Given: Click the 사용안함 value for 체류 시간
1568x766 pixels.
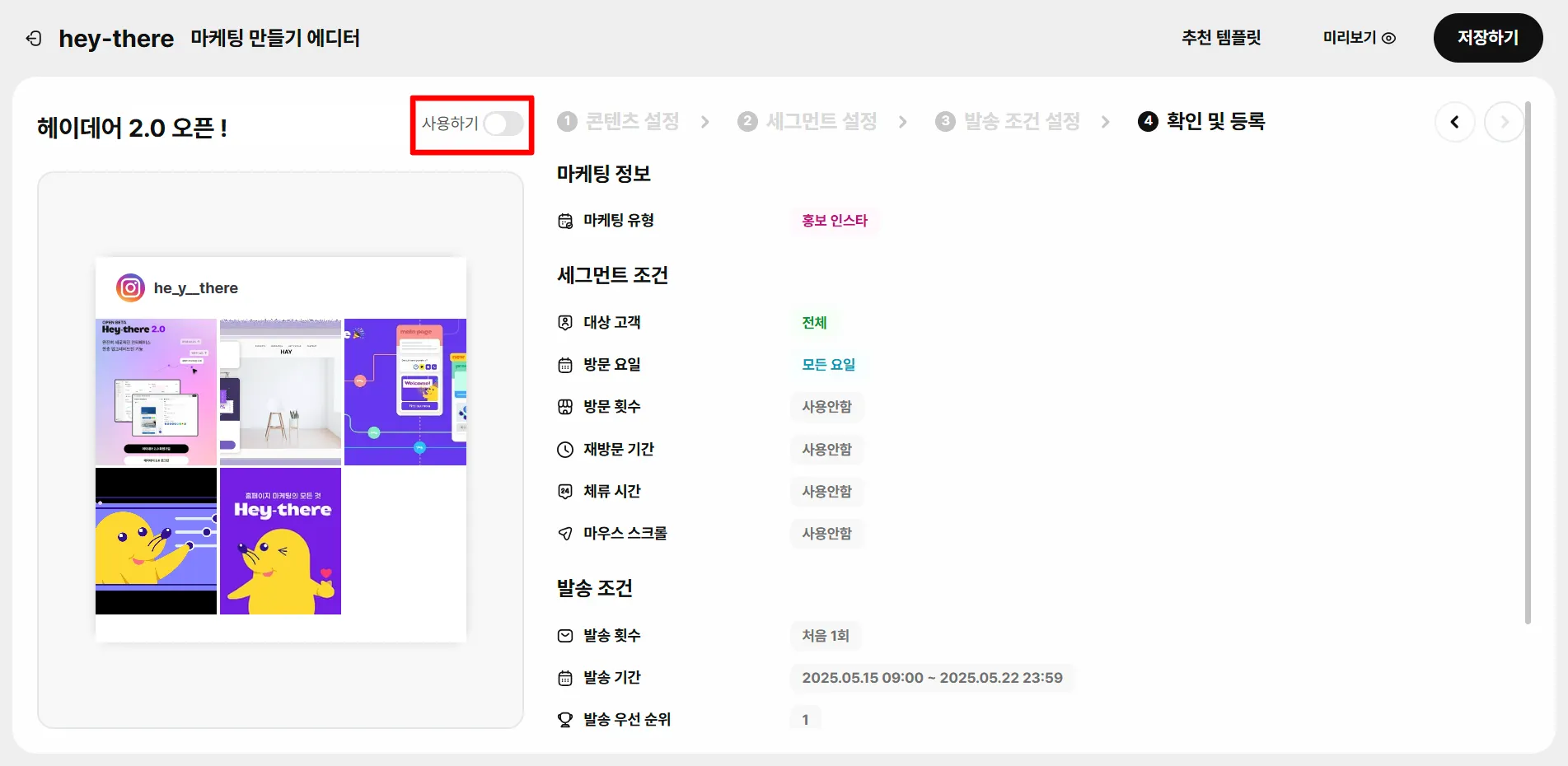Looking at the screenshot, I should pyautogui.click(x=827, y=492).
